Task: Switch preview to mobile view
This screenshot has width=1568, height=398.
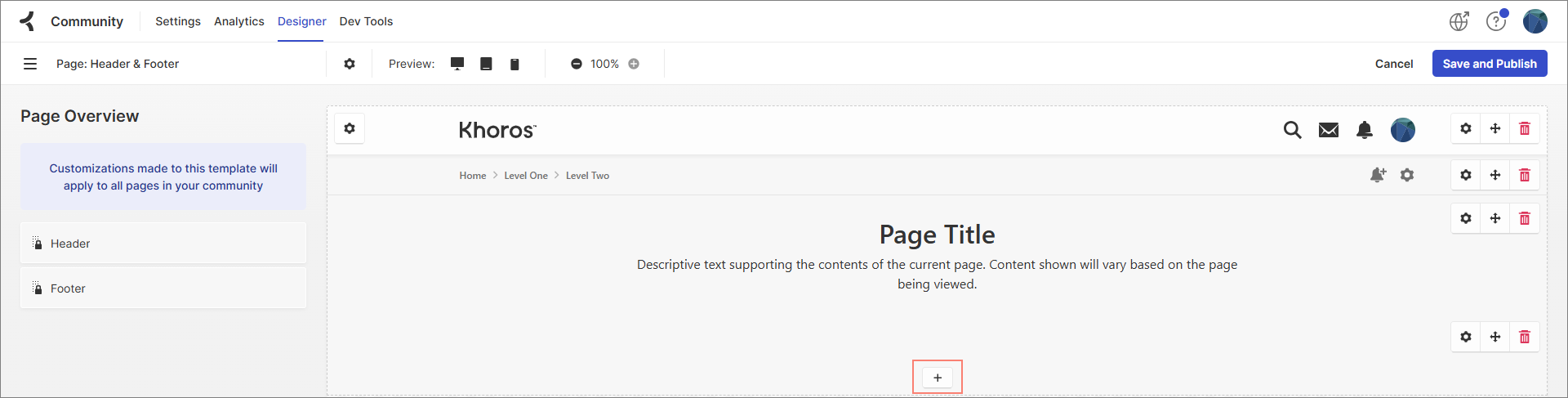Action: tap(514, 64)
